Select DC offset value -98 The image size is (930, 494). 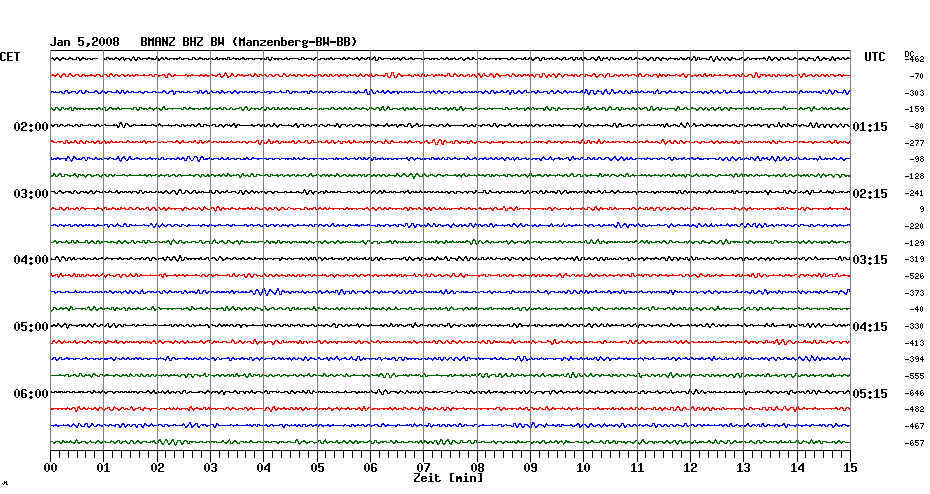point(916,160)
